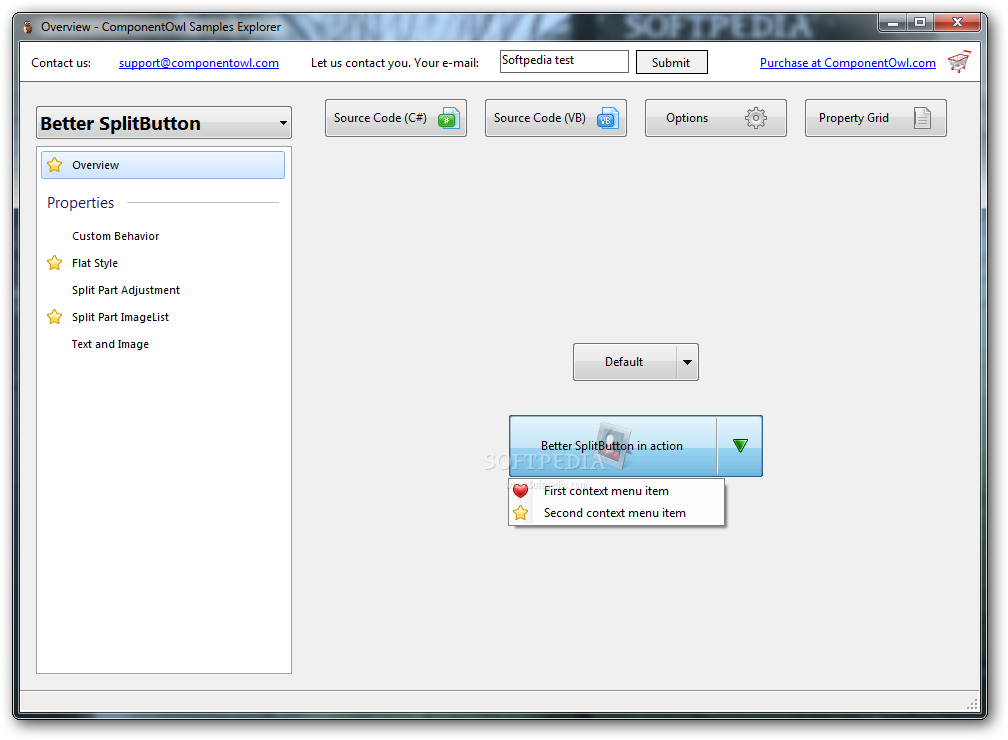Click the window resize grip

973,705
